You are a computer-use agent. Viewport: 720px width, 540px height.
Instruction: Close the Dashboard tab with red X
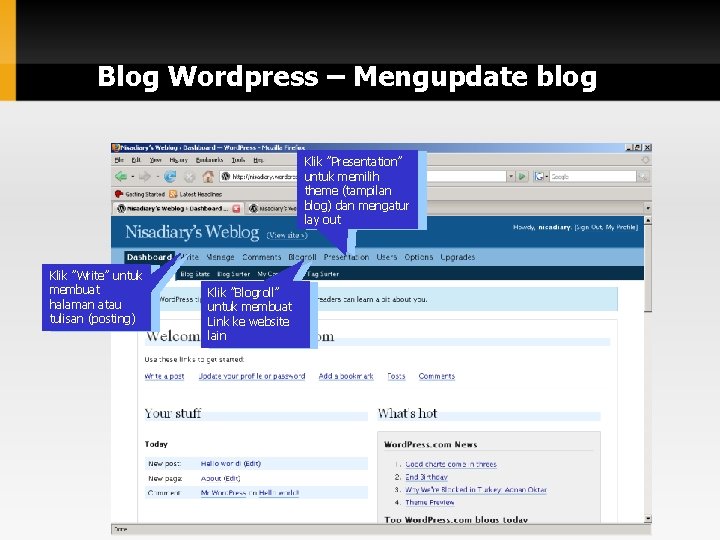click(236, 208)
